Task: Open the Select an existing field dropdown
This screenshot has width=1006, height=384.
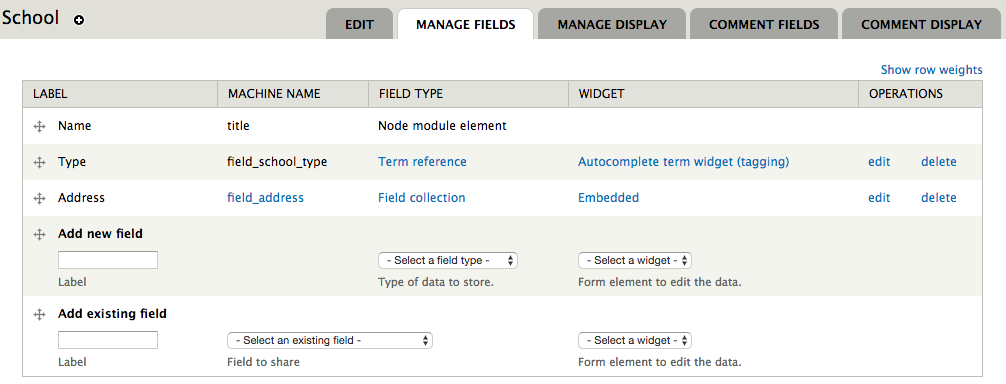Action: pos(330,340)
